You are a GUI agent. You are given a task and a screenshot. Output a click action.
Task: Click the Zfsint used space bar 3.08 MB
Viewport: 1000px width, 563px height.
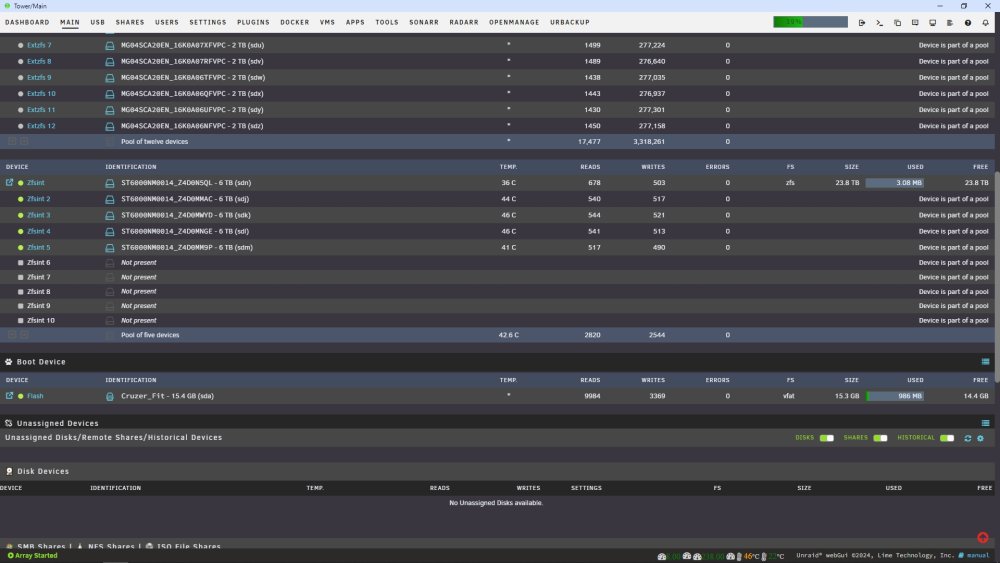tap(895, 183)
